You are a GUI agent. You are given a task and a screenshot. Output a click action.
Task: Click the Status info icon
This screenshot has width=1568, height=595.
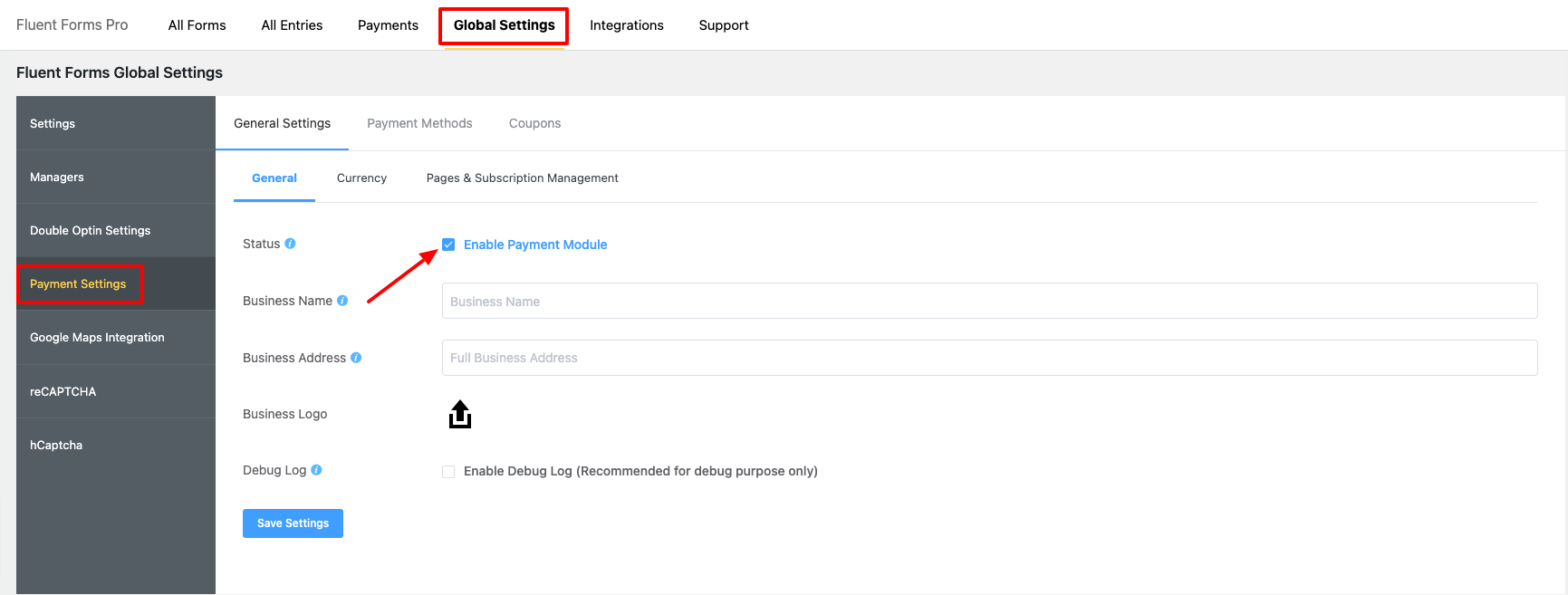[290, 244]
